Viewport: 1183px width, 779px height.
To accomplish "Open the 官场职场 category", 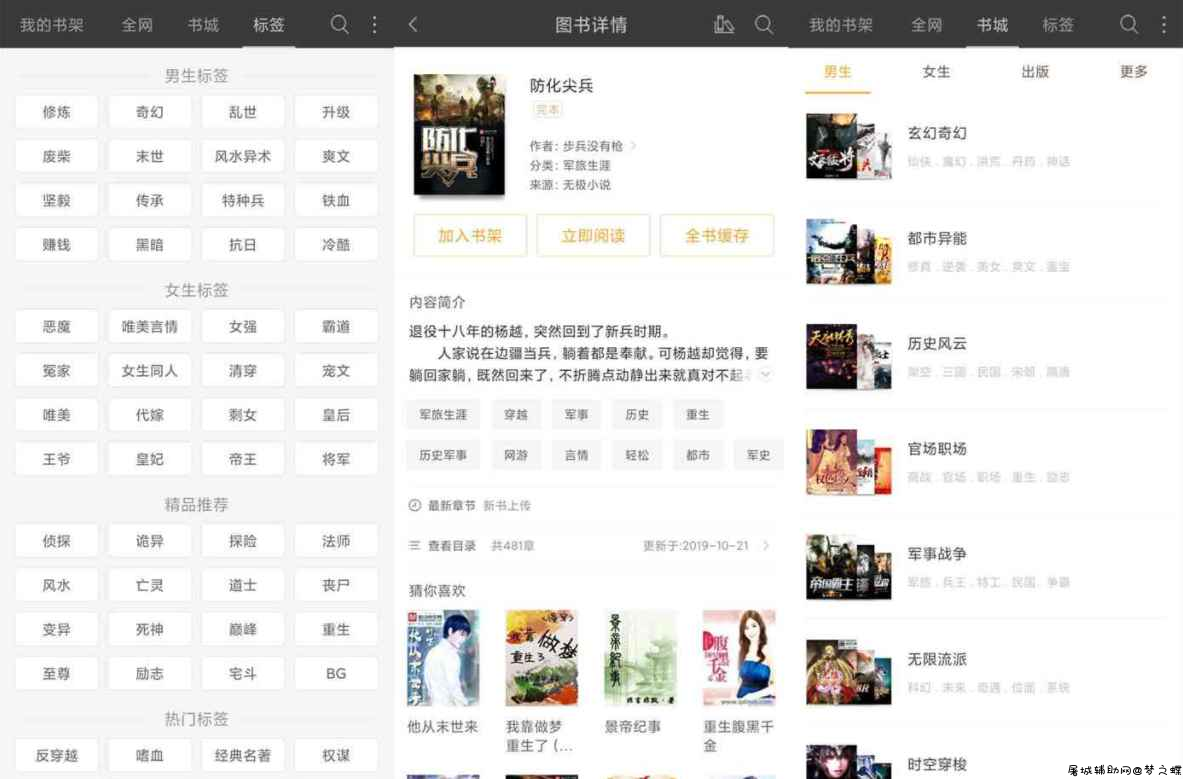I will (985, 462).
